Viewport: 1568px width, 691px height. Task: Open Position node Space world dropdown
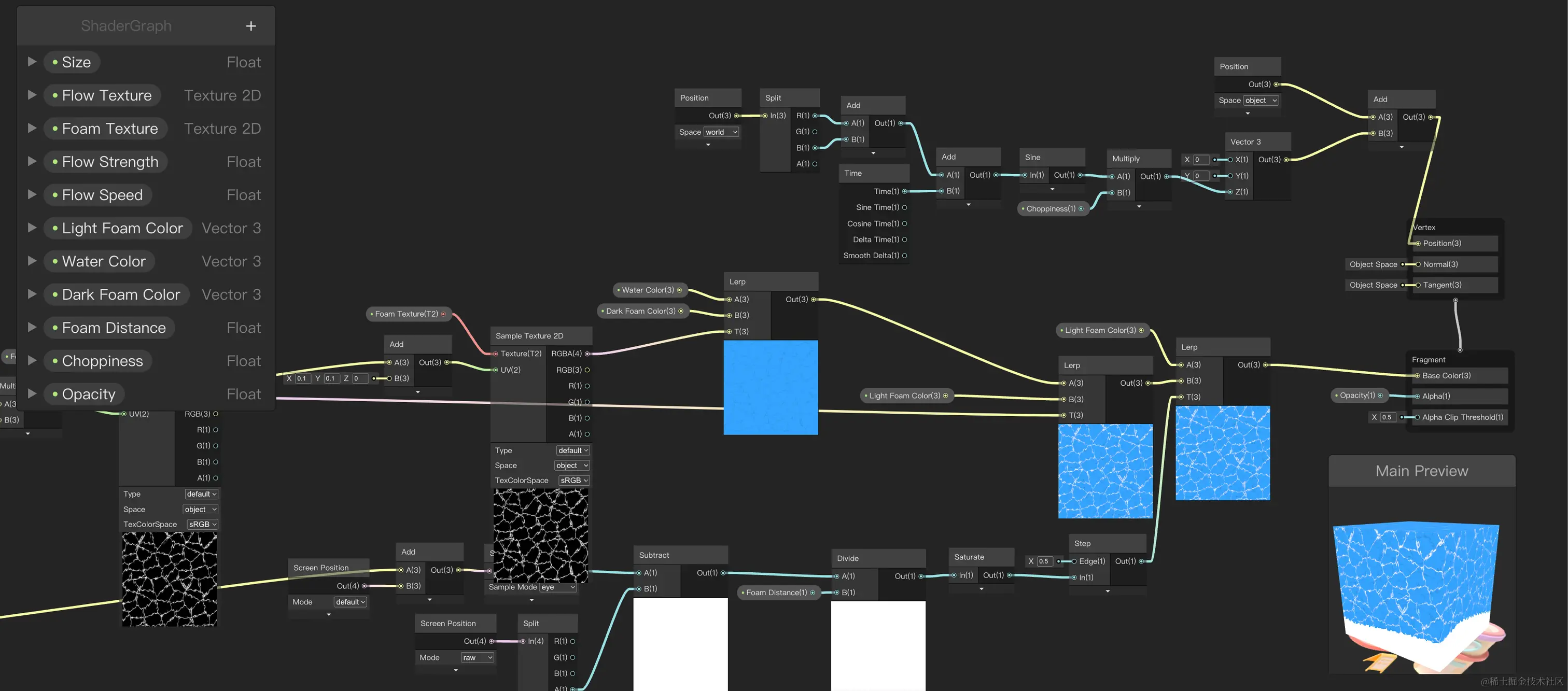coord(721,132)
